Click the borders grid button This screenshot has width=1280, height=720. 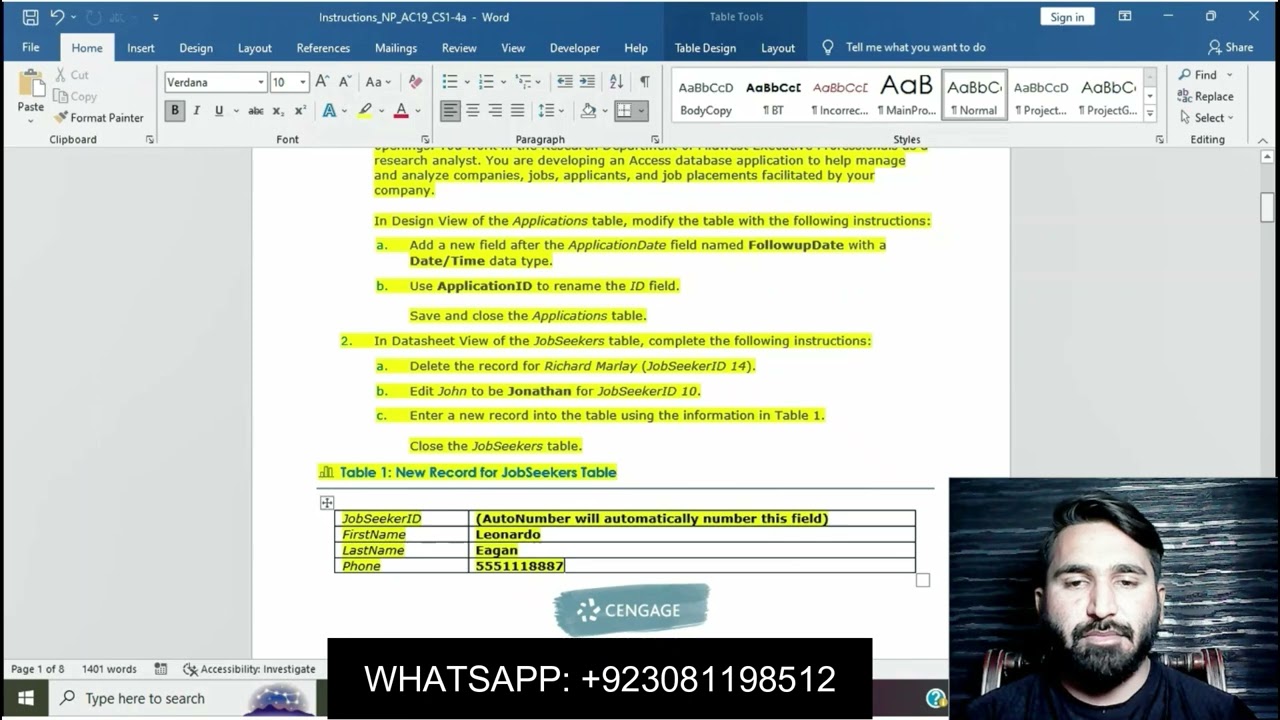pos(624,111)
